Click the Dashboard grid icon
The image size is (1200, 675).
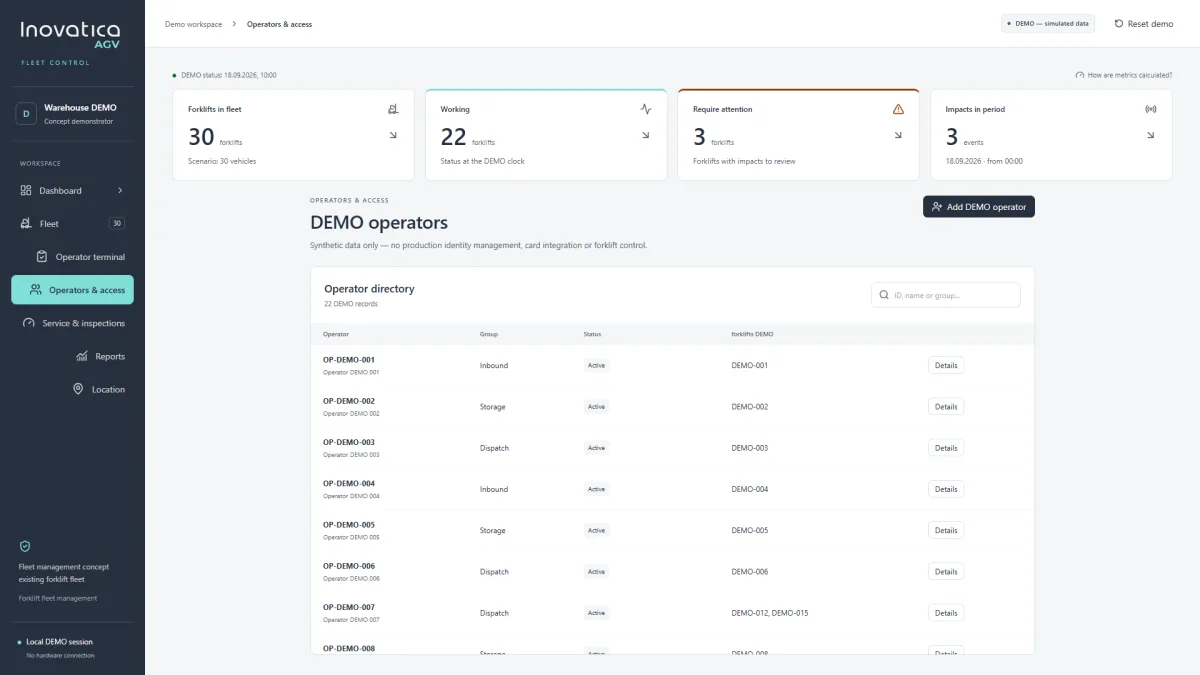[26, 190]
